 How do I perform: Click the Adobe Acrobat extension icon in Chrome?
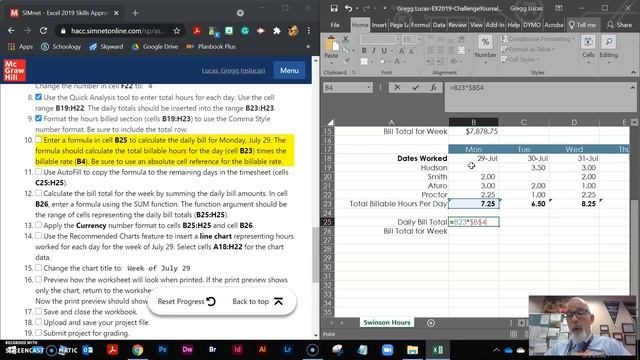(x=197, y=31)
